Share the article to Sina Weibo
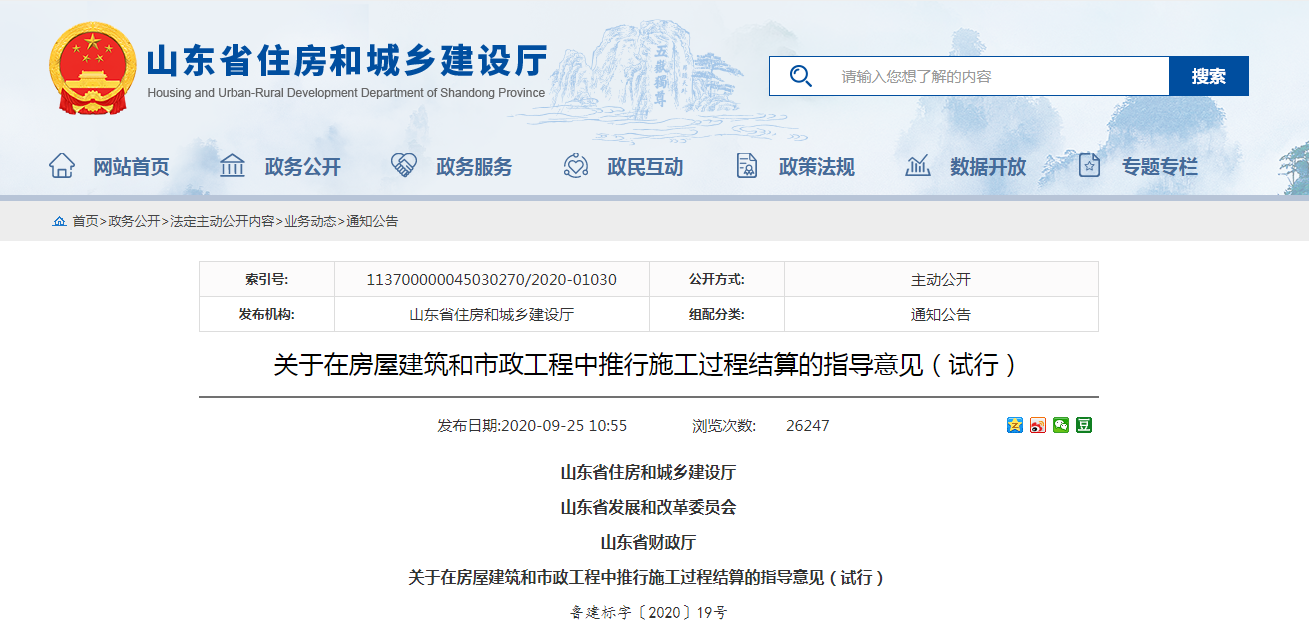1309x627 pixels. 1038,425
